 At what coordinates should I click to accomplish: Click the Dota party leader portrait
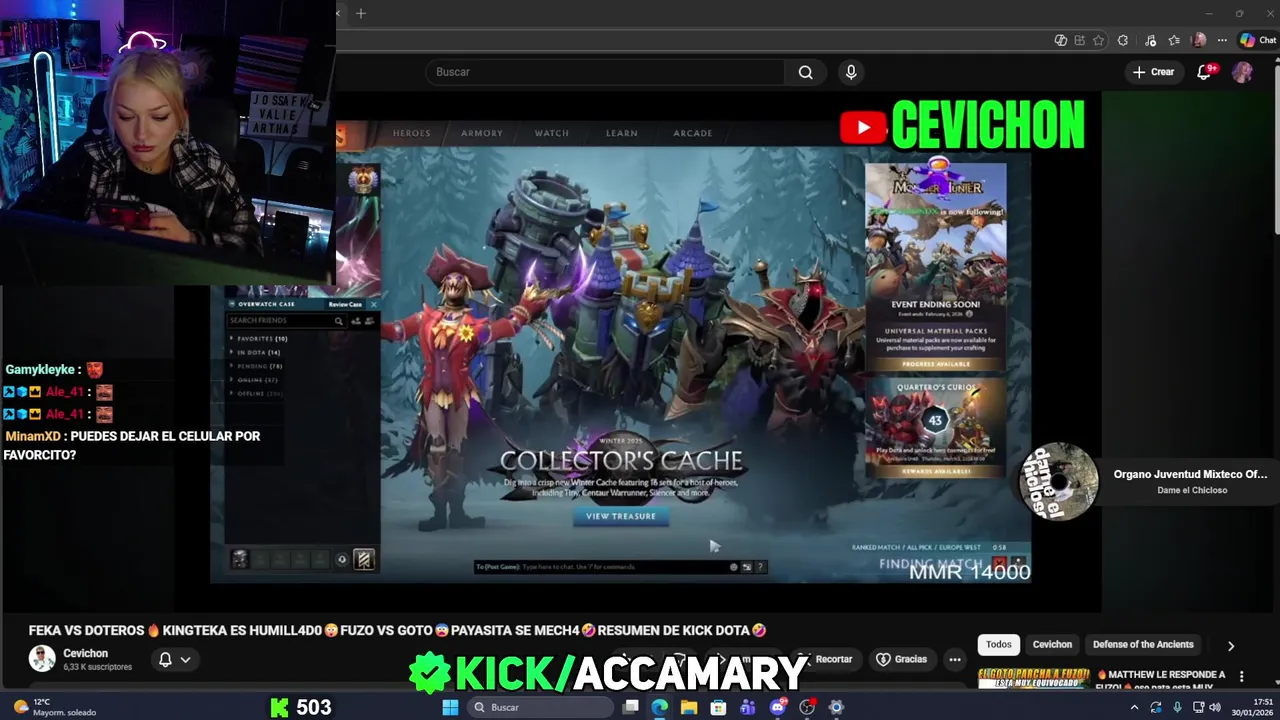coord(240,560)
